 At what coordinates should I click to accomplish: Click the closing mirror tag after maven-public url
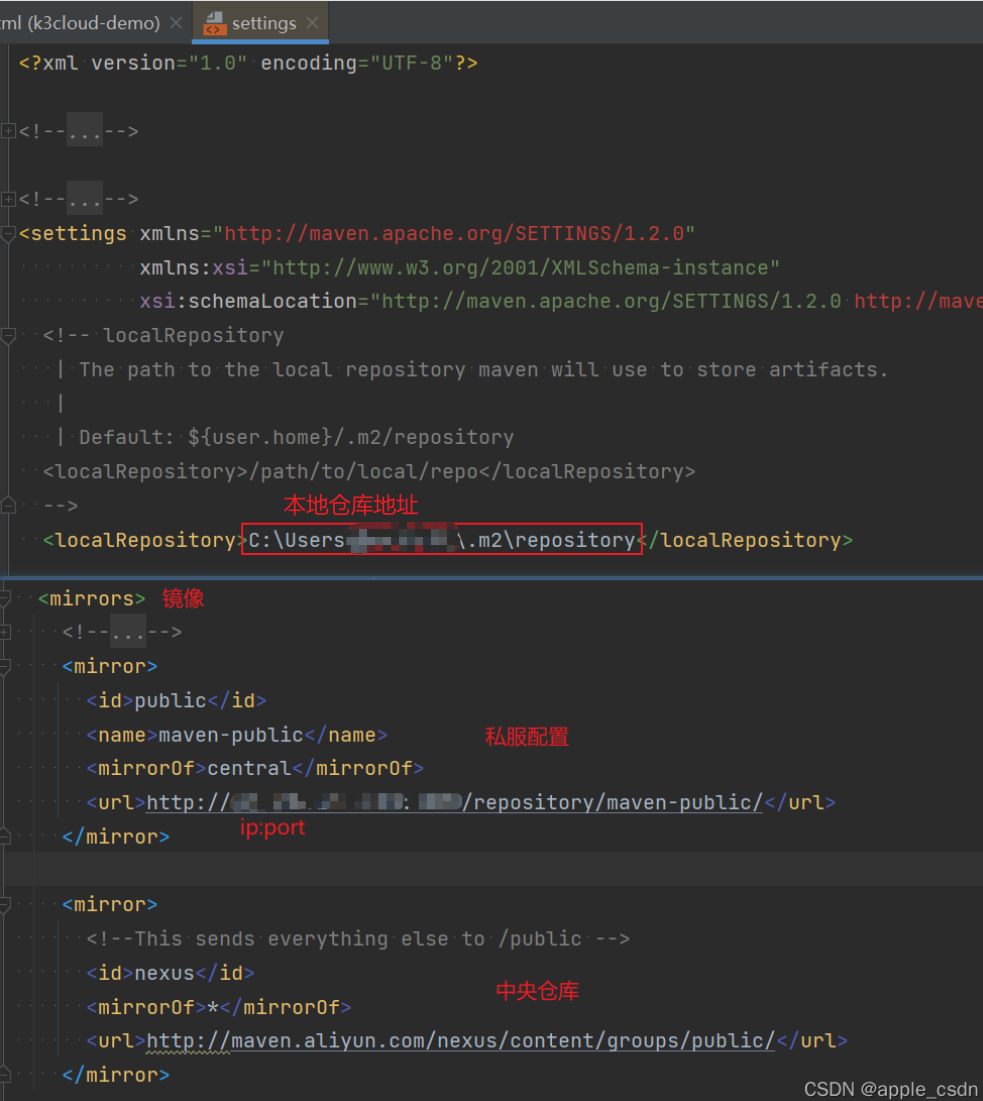point(116,837)
